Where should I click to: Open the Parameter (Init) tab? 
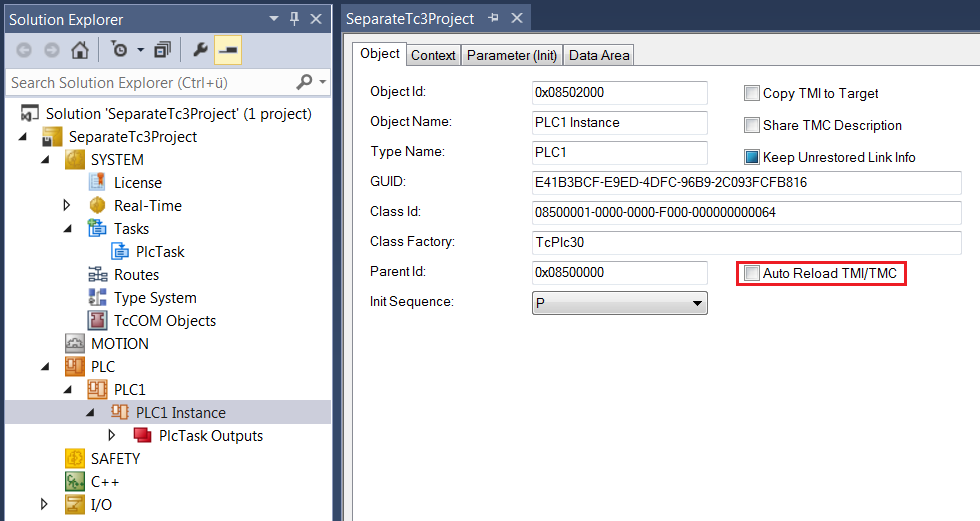(x=512, y=56)
